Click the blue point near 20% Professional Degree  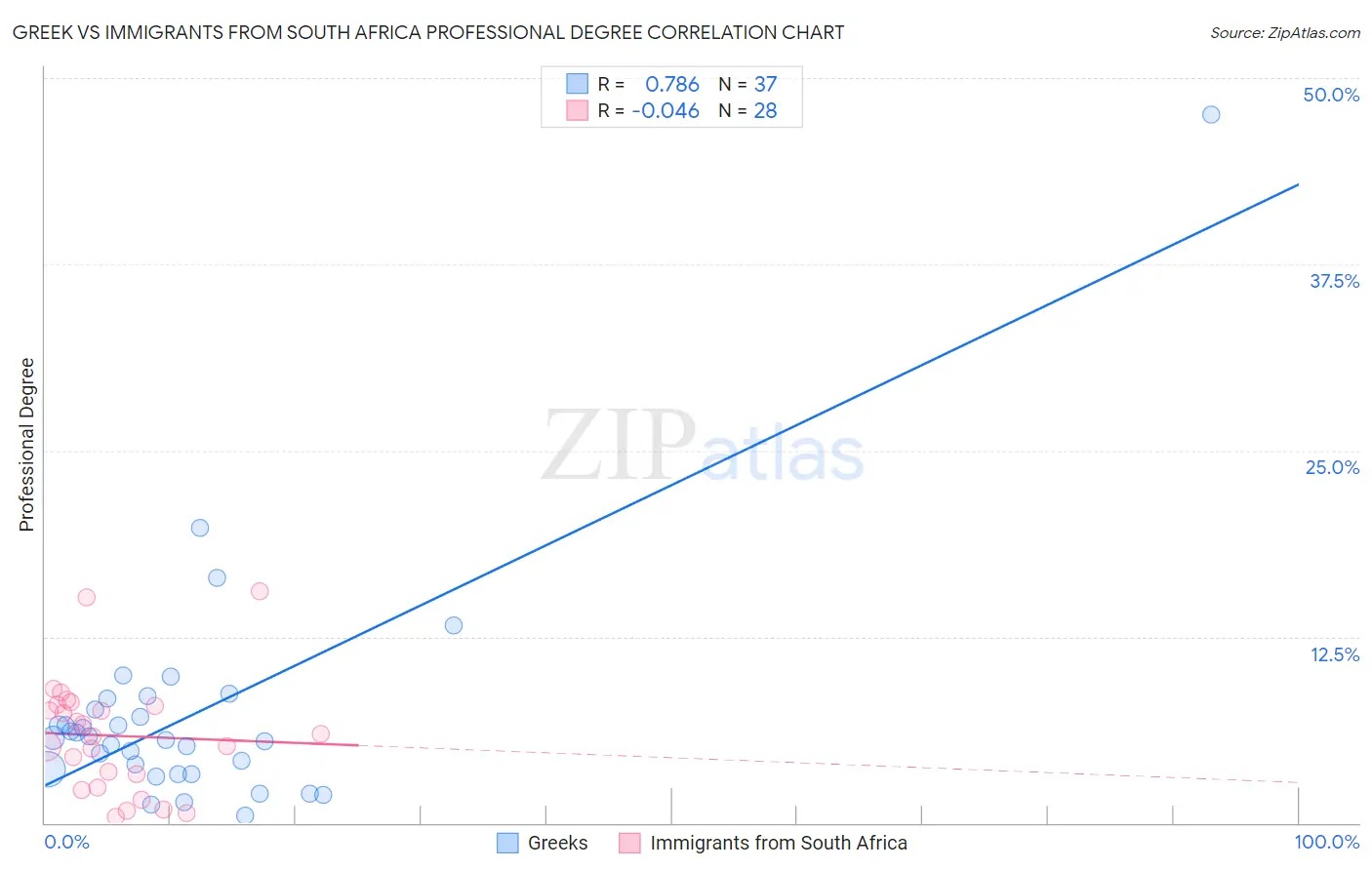[x=200, y=528]
